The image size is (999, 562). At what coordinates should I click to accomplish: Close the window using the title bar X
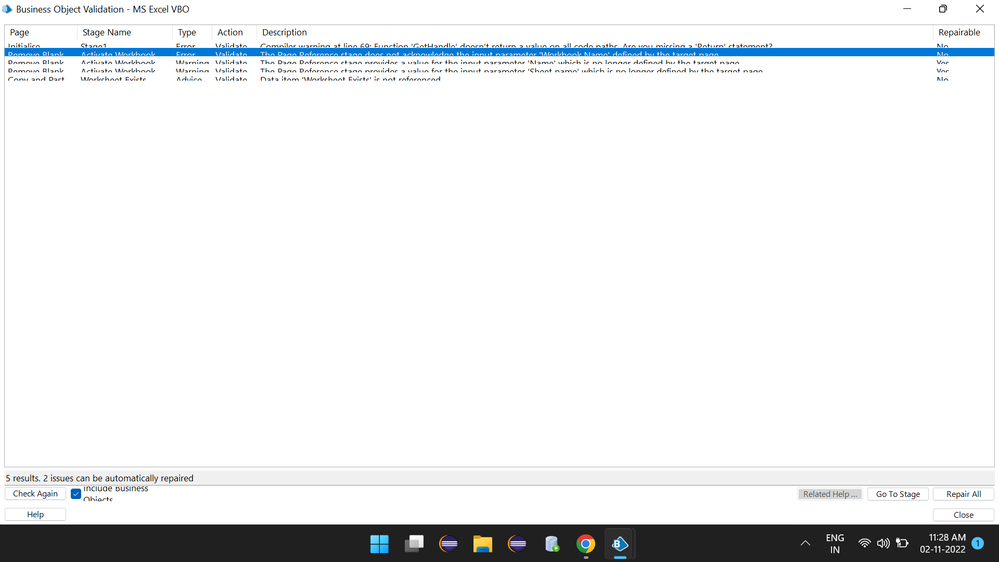(980, 9)
